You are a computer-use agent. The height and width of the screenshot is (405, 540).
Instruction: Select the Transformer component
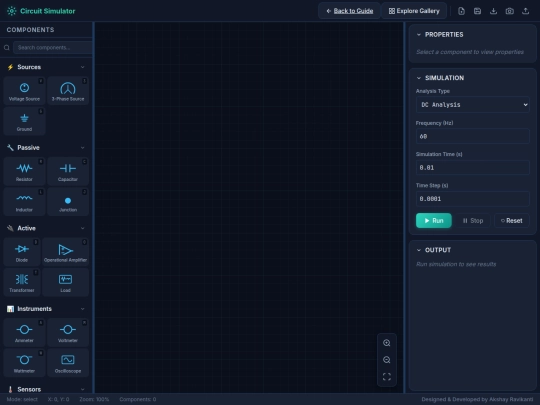pos(22,282)
